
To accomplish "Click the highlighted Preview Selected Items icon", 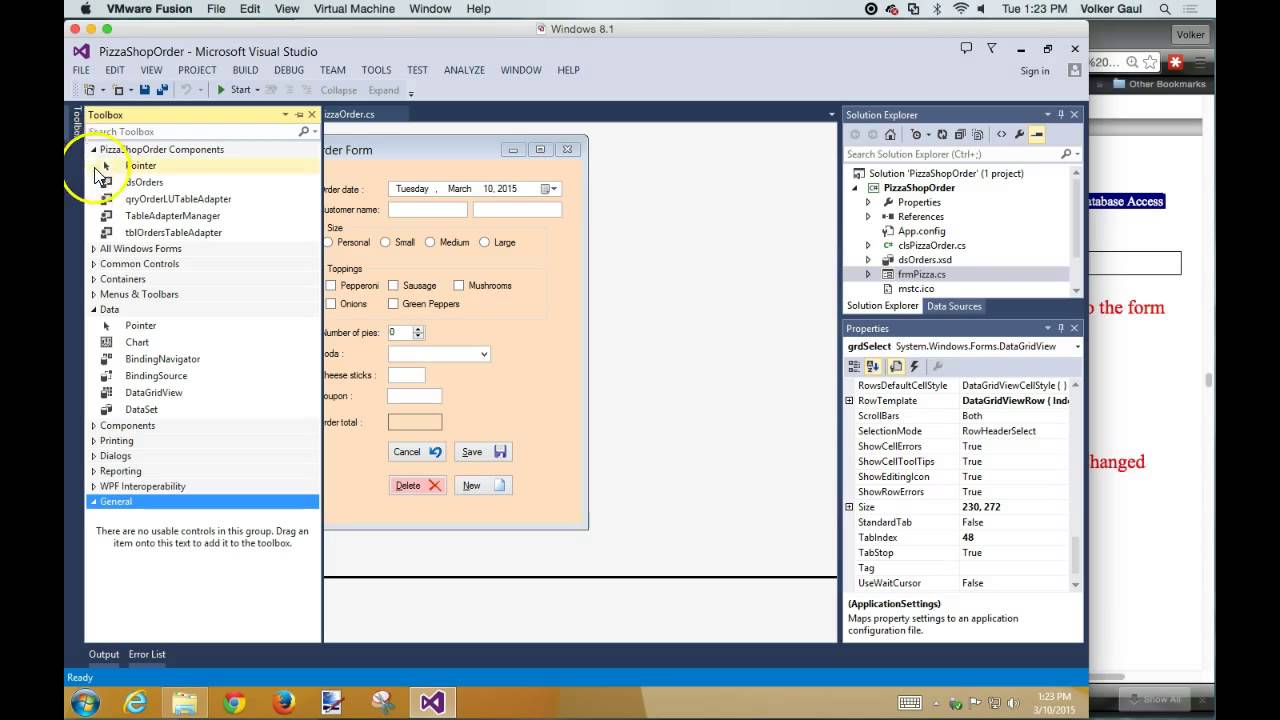I will 1037,134.
